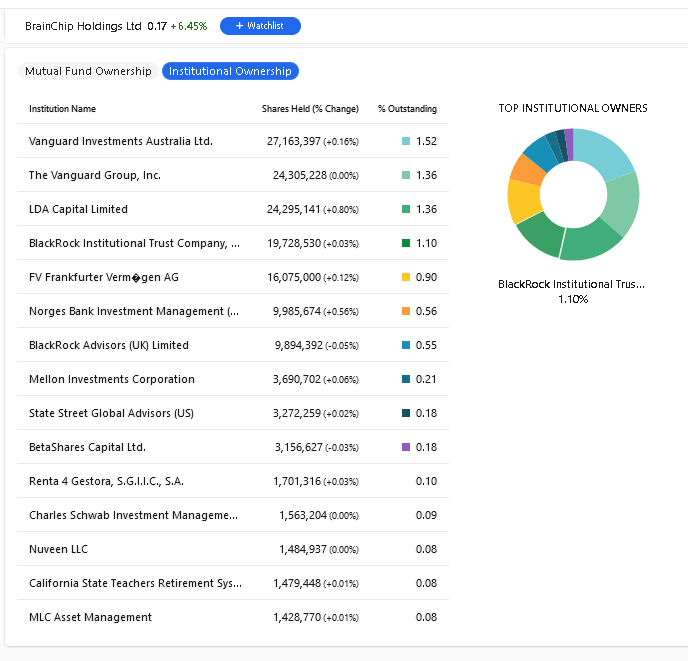Click shares value 19,728,530
Screen dimensions: 688x661
click(294, 243)
